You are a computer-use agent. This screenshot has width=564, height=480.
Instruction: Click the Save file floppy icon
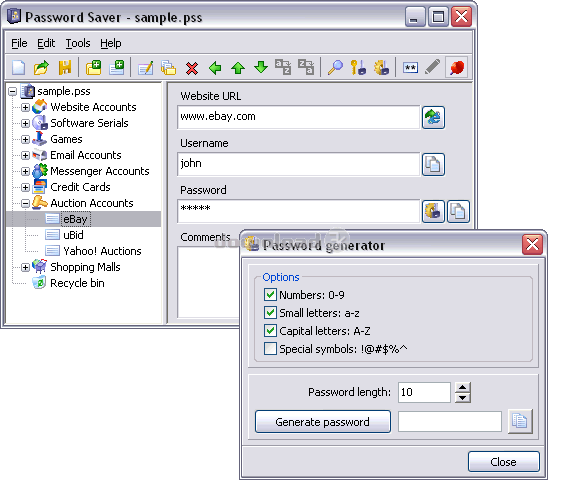[x=65, y=67]
